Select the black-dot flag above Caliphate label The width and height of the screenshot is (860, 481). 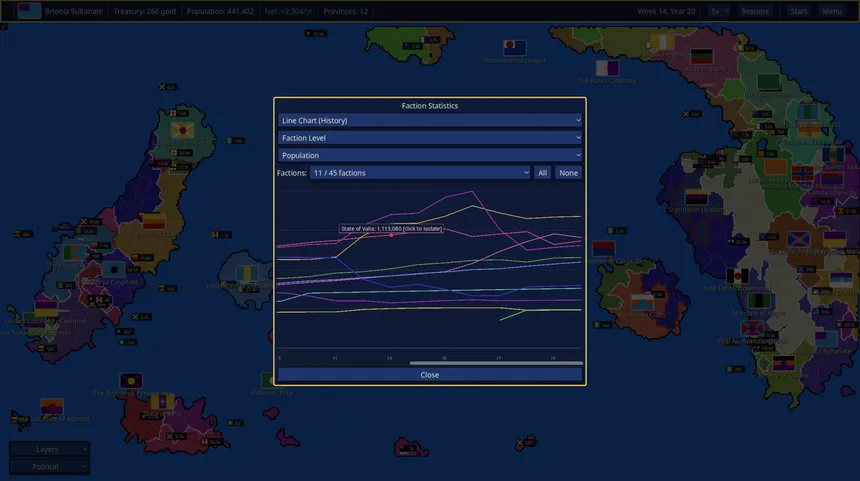click(x=114, y=269)
